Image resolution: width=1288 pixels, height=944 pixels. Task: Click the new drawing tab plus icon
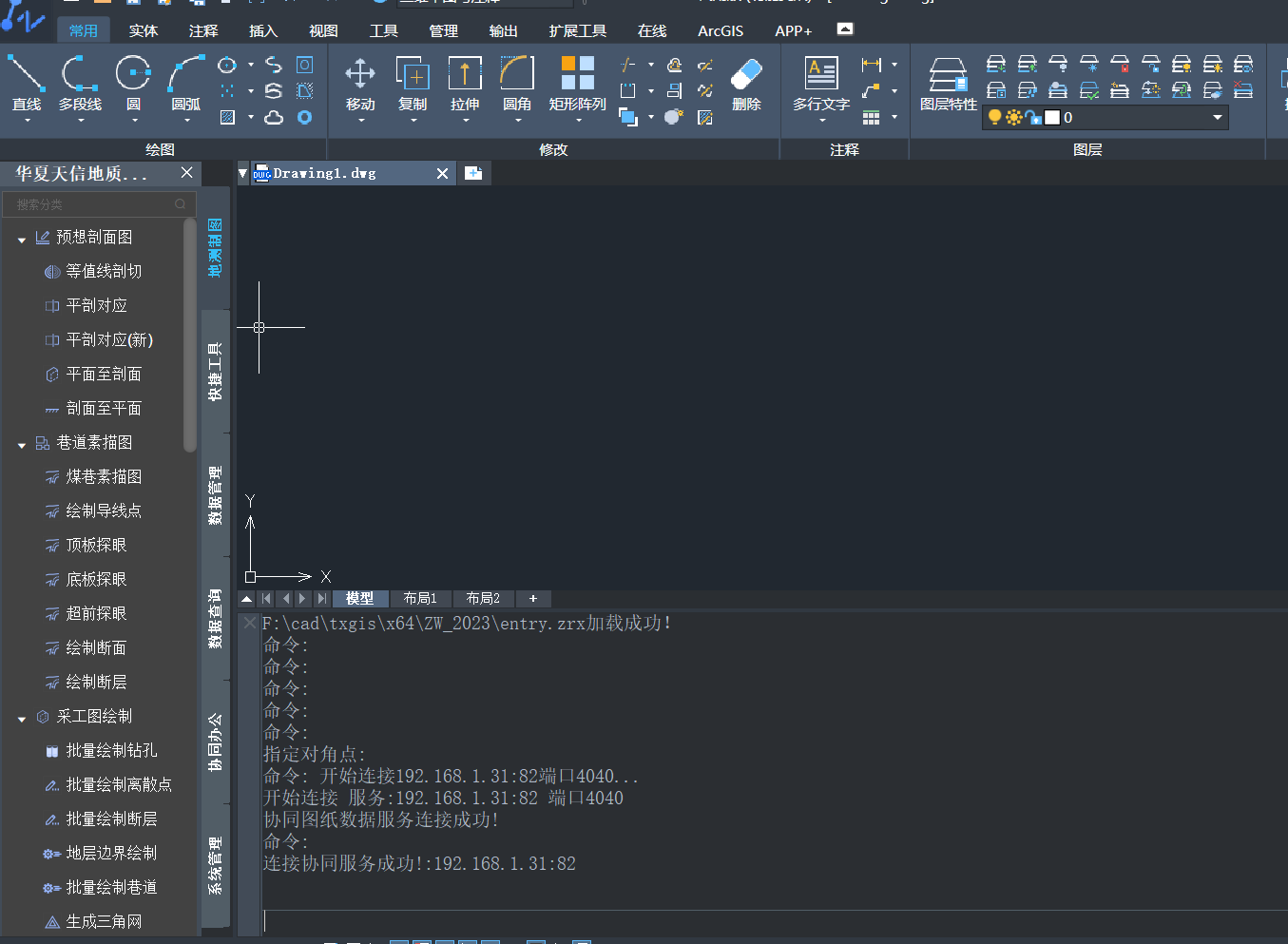(473, 173)
